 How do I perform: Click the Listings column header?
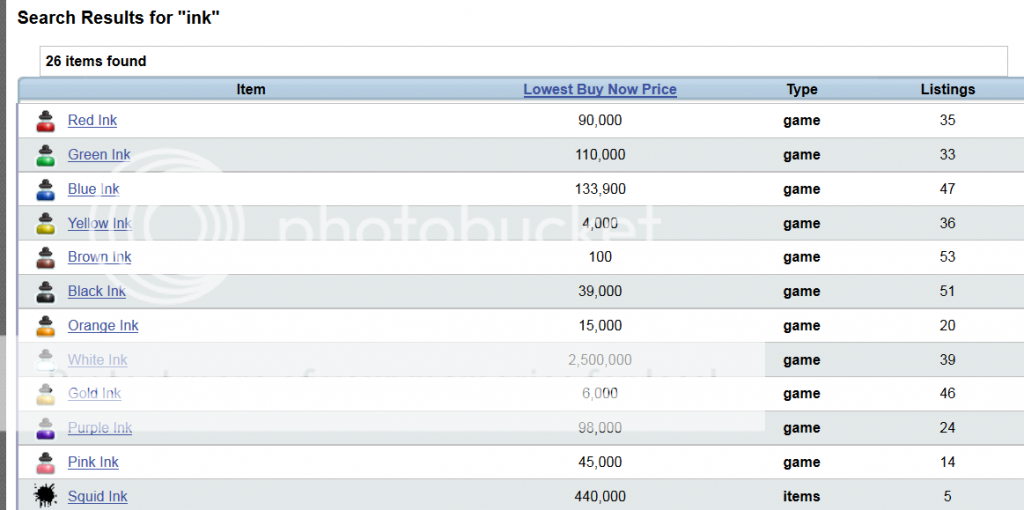pos(947,89)
